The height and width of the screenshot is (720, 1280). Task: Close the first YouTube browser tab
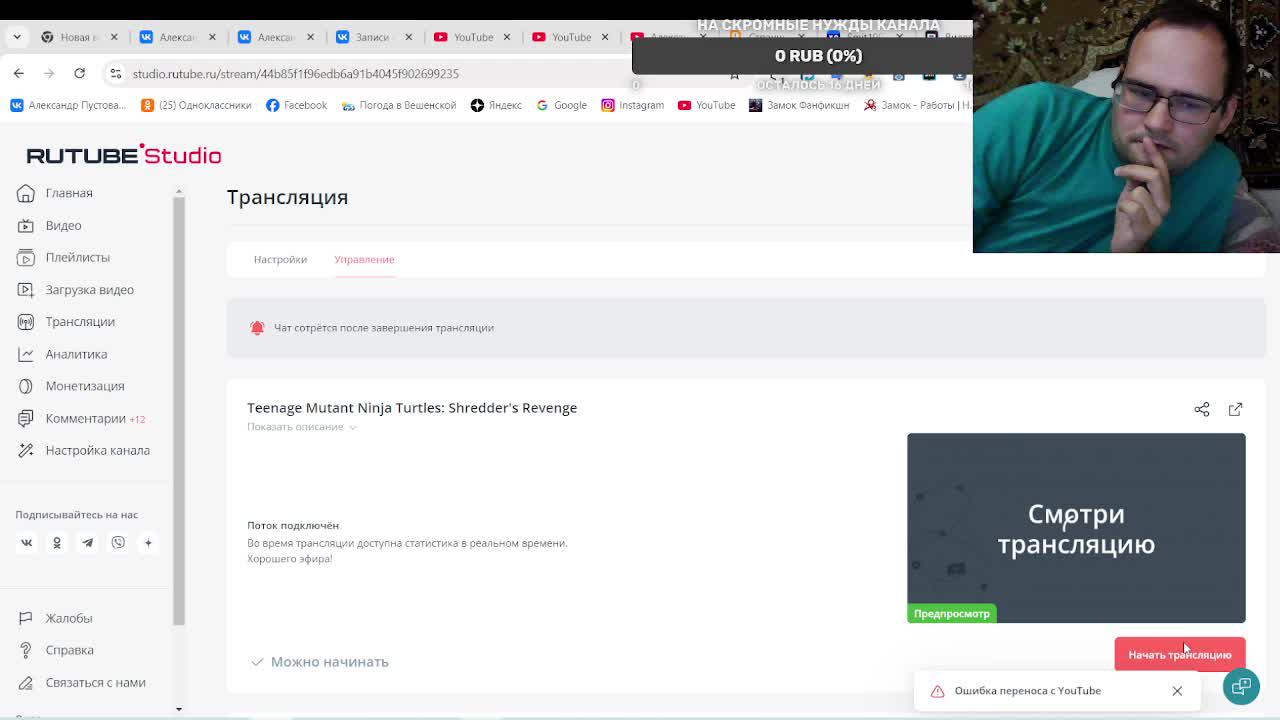[506, 37]
